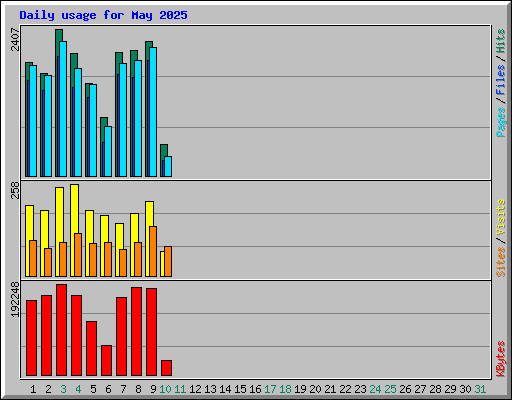
Task: Click the Visits legend label
Action: pyautogui.click(x=500, y=218)
